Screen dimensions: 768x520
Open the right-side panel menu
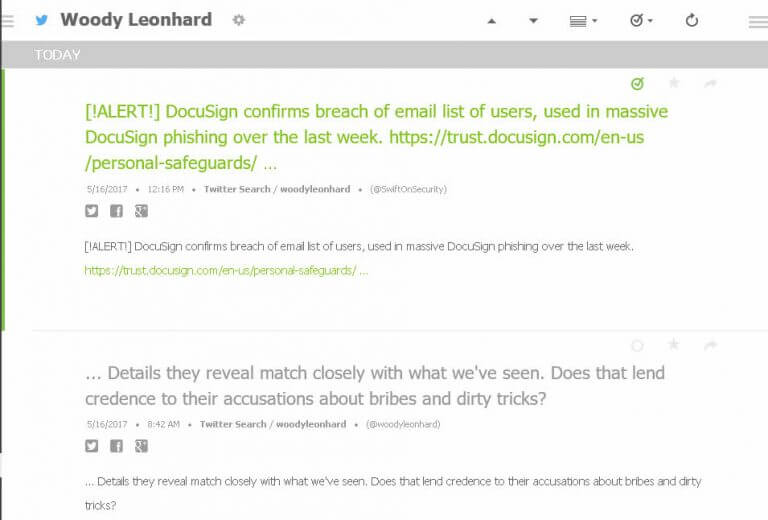758,22
